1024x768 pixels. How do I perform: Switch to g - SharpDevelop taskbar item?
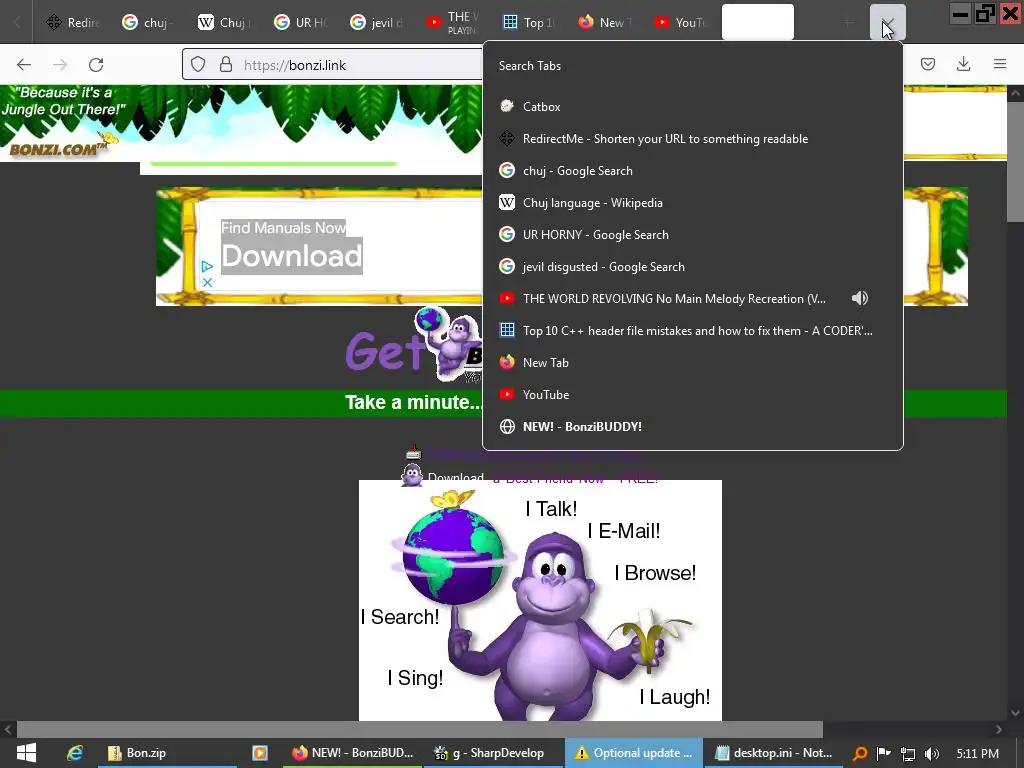(493, 753)
